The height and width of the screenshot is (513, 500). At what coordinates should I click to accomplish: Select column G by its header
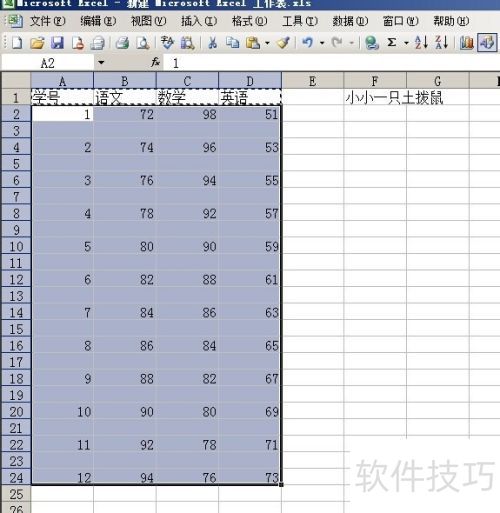[x=438, y=81]
